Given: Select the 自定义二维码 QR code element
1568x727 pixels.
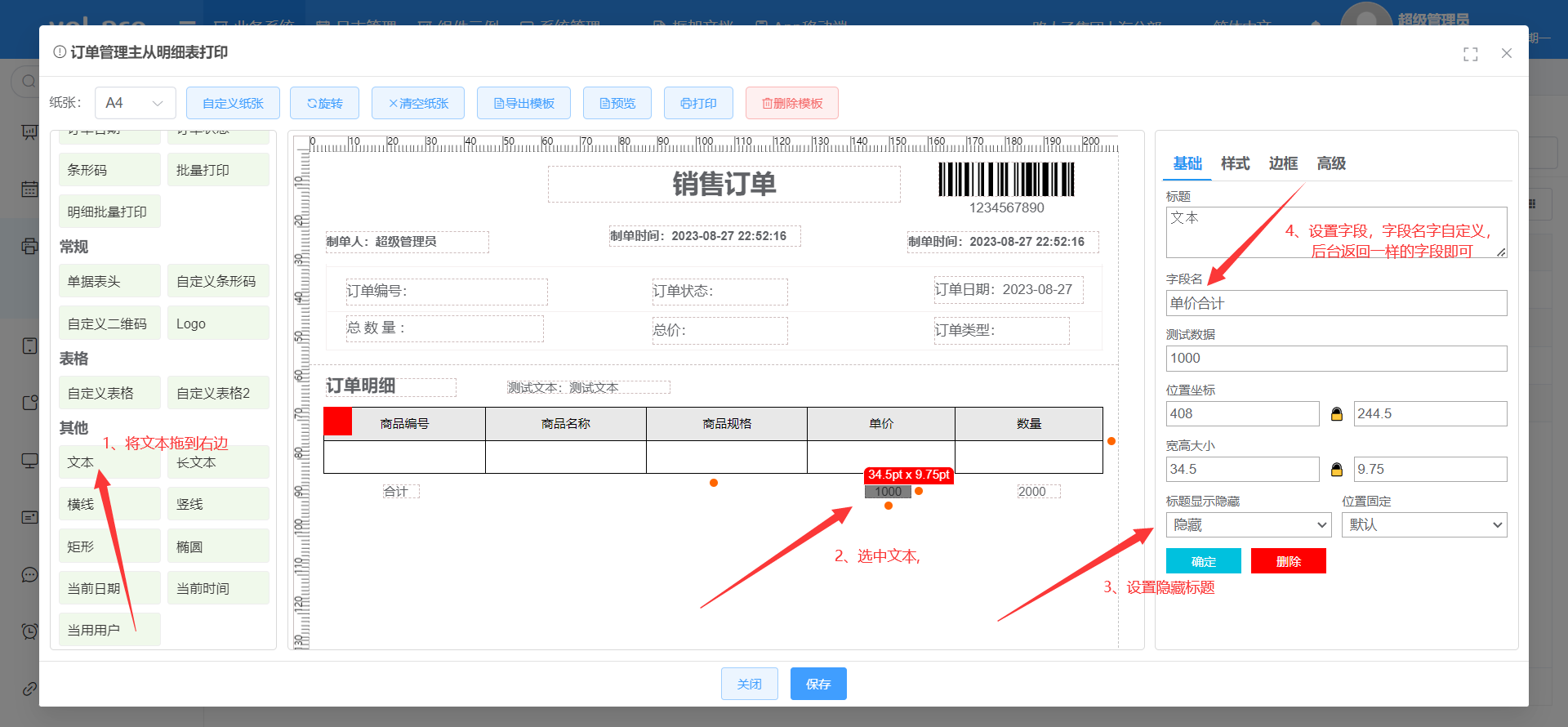Looking at the screenshot, I should click(x=109, y=323).
